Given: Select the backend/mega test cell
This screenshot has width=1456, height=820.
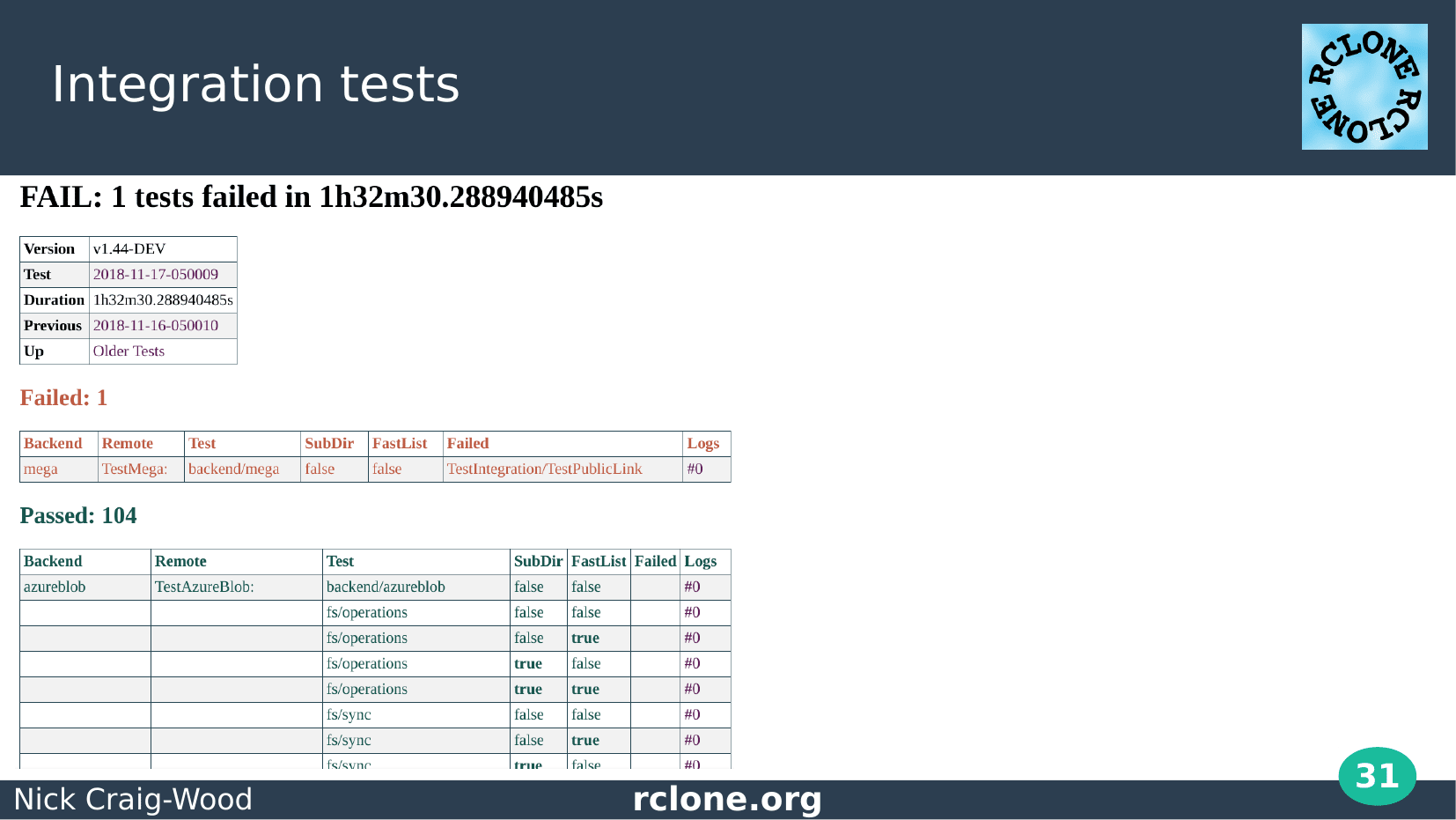Looking at the screenshot, I should point(242,469).
